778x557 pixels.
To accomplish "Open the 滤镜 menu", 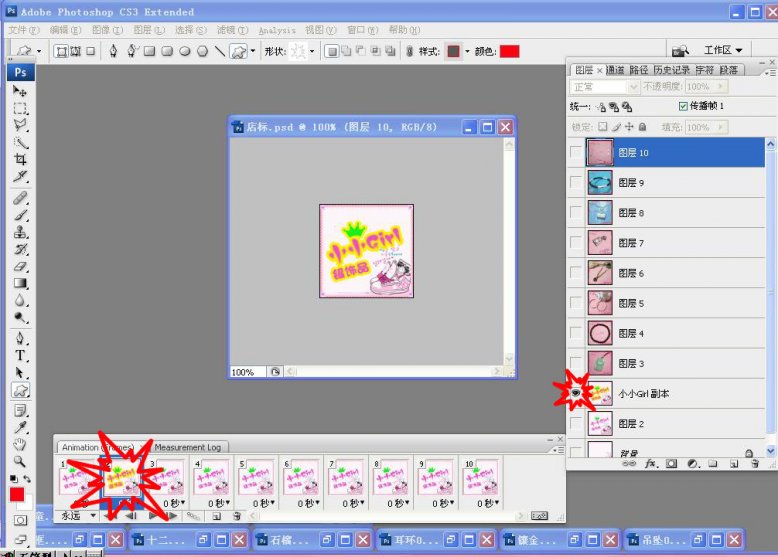I will pos(232,30).
